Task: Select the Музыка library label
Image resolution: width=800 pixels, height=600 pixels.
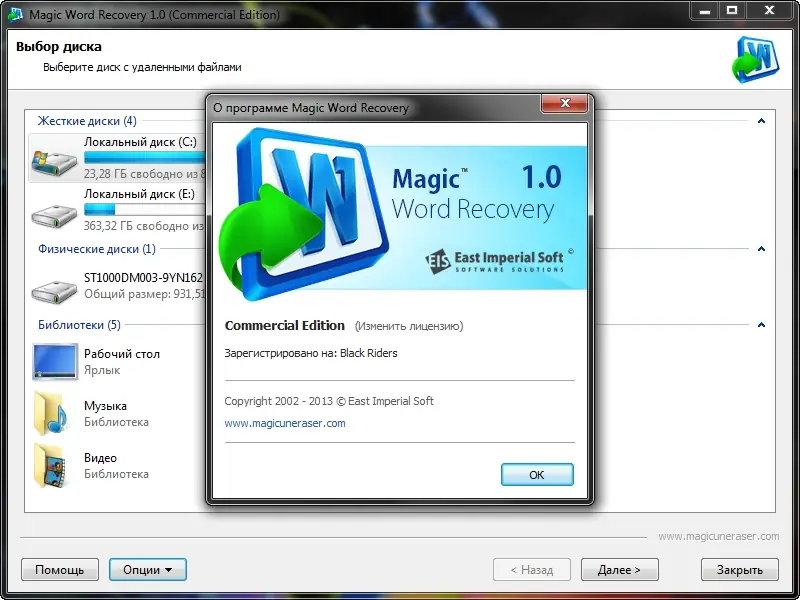Action: 106,406
